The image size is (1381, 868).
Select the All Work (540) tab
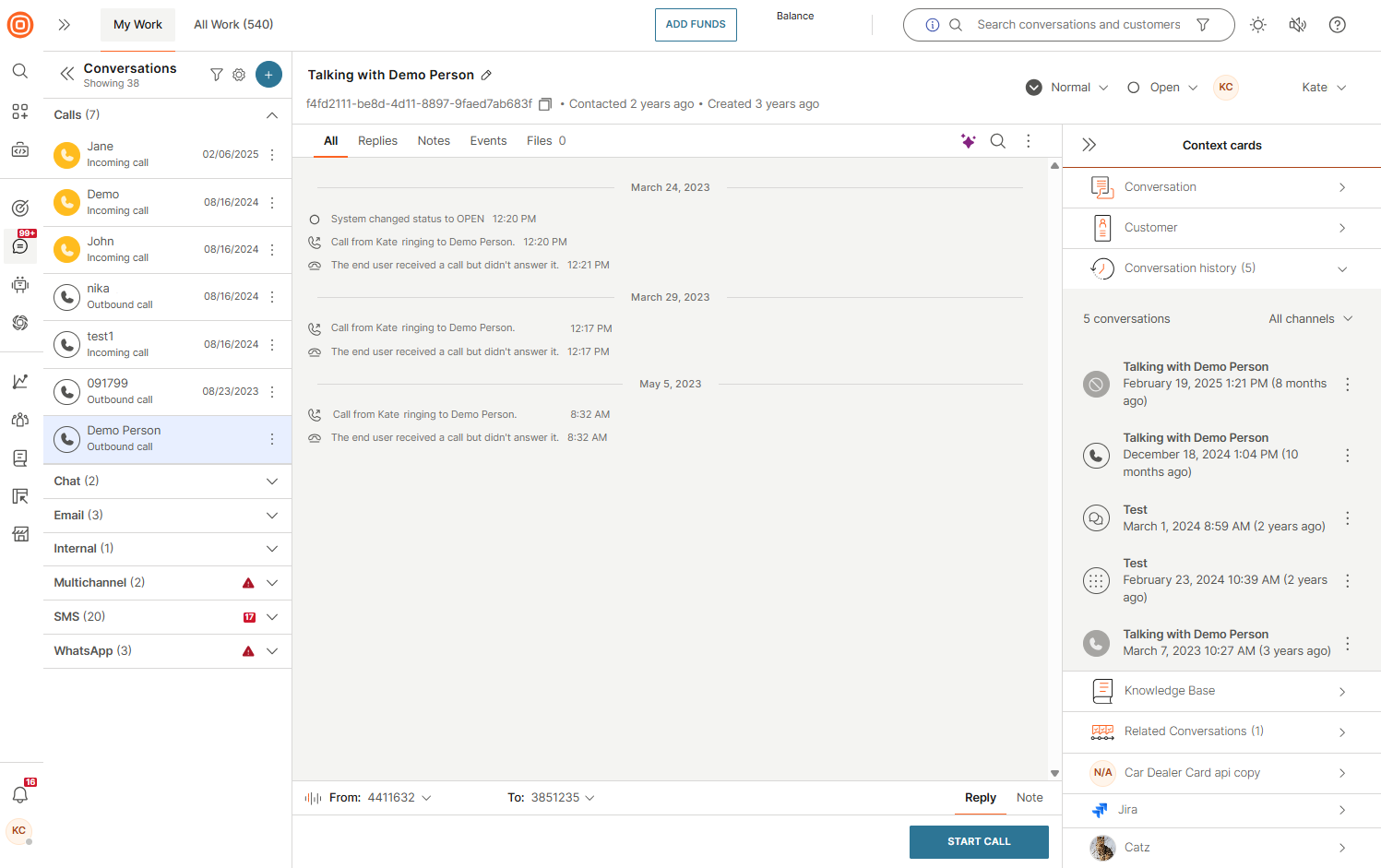tap(233, 25)
